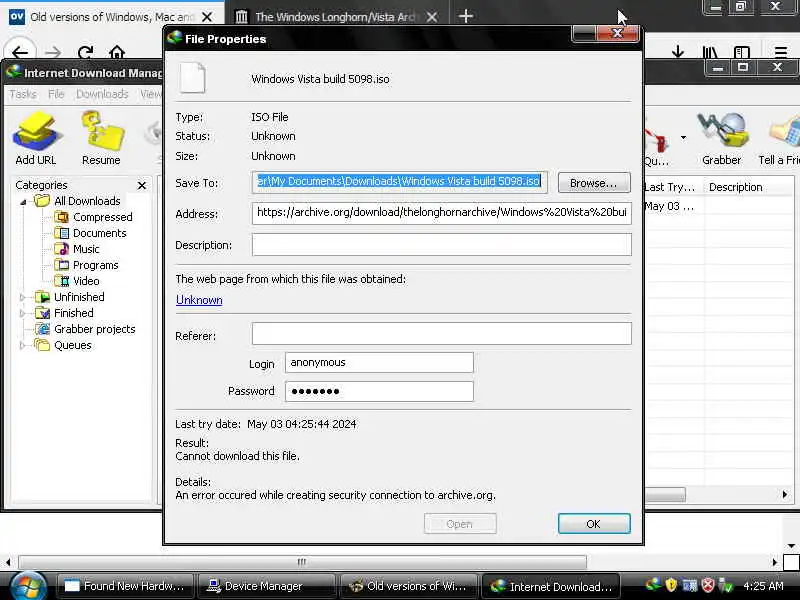Viewport: 800px width, 600px height.
Task: Open Grabber projects in categories tree
Action: pyautogui.click(x=94, y=329)
